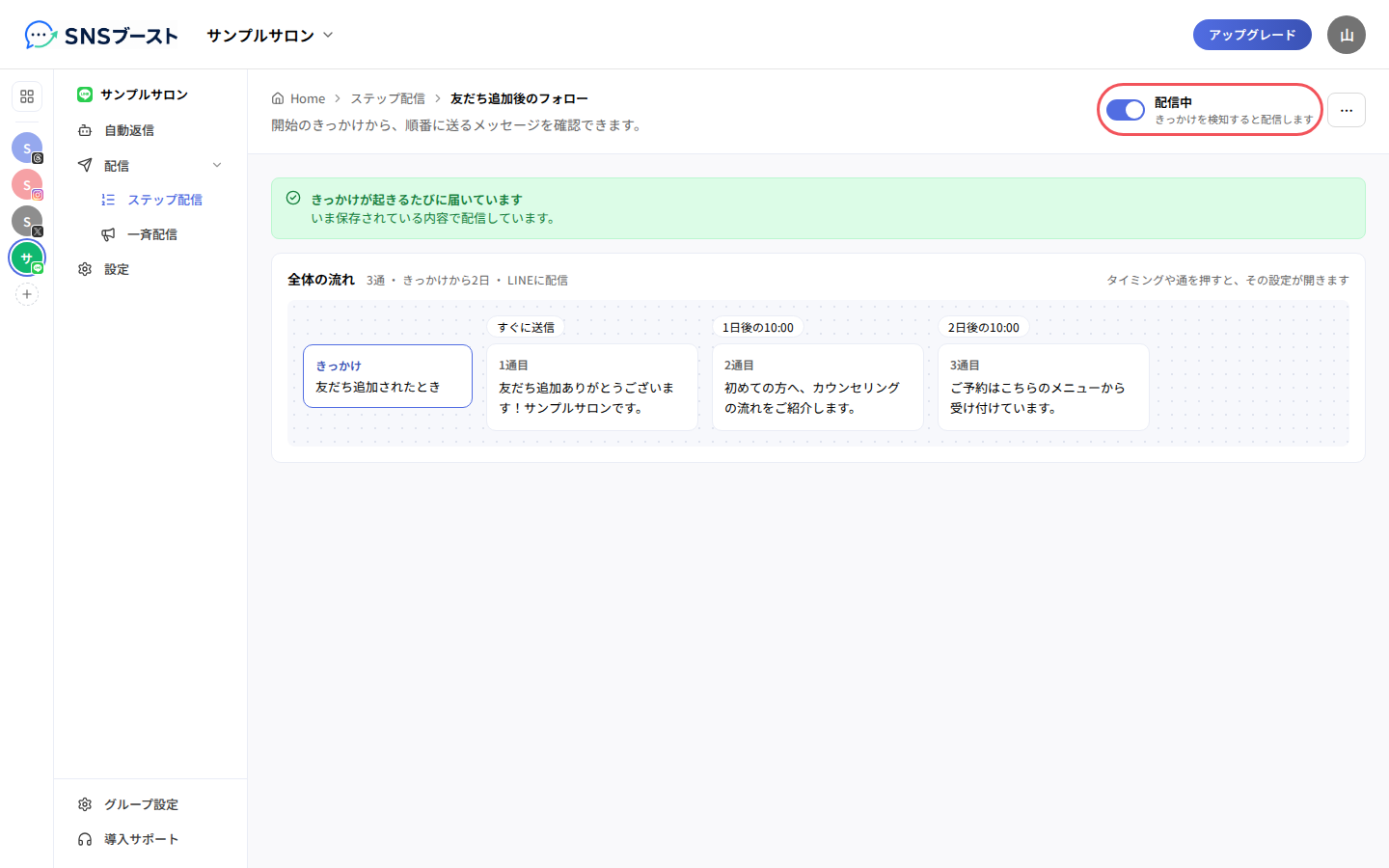Click the アップグレード button
The image size is (1389, 868).
pos(1252,35)
